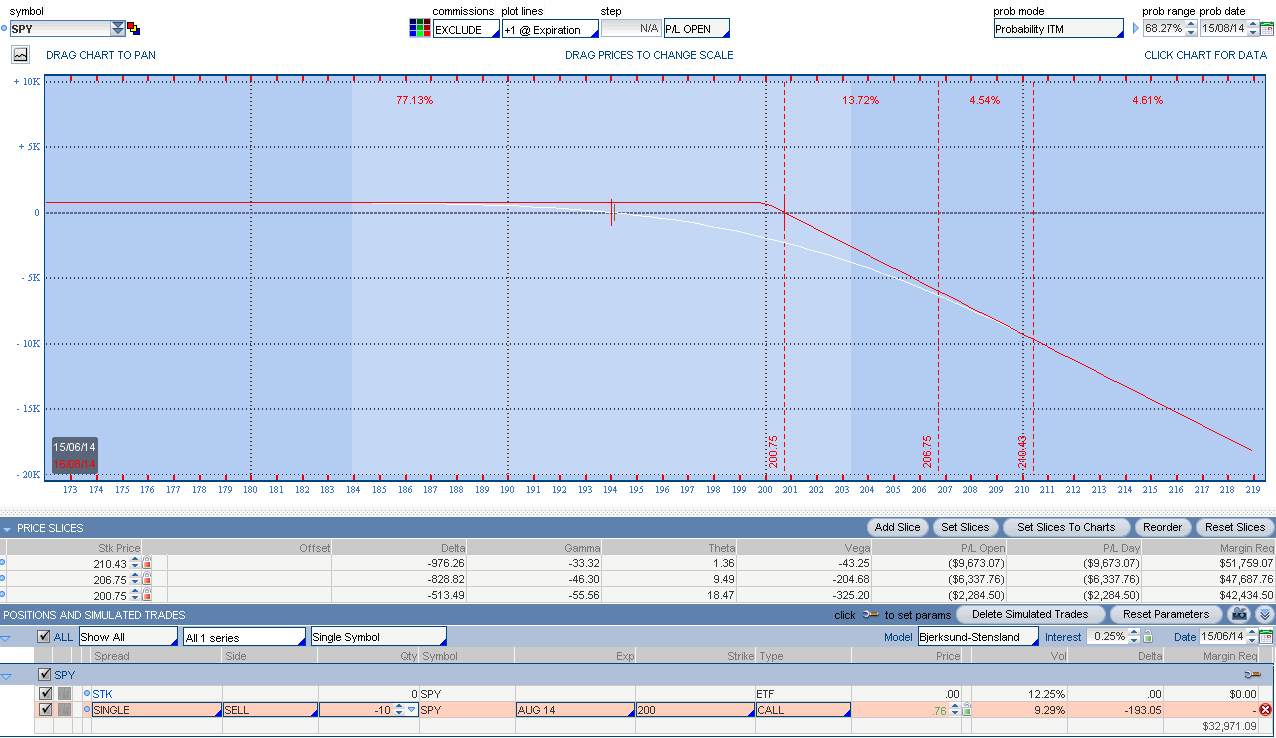Toggle lock icon beside .76 price
Image resolution: width=1276 pixels, height=738 pixels.
967,710
